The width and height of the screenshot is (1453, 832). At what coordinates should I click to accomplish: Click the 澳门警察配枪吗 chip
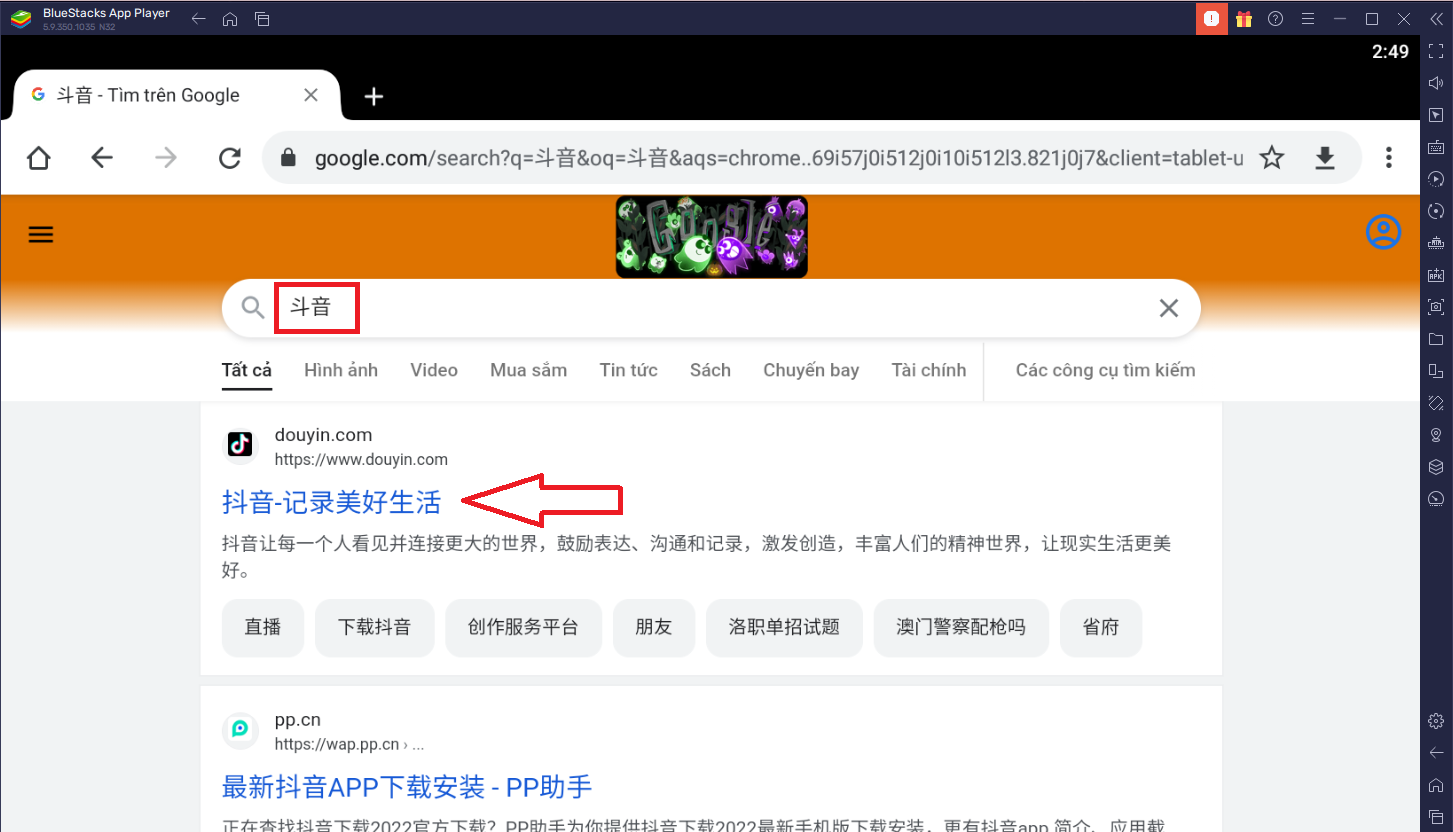(961, 628)
